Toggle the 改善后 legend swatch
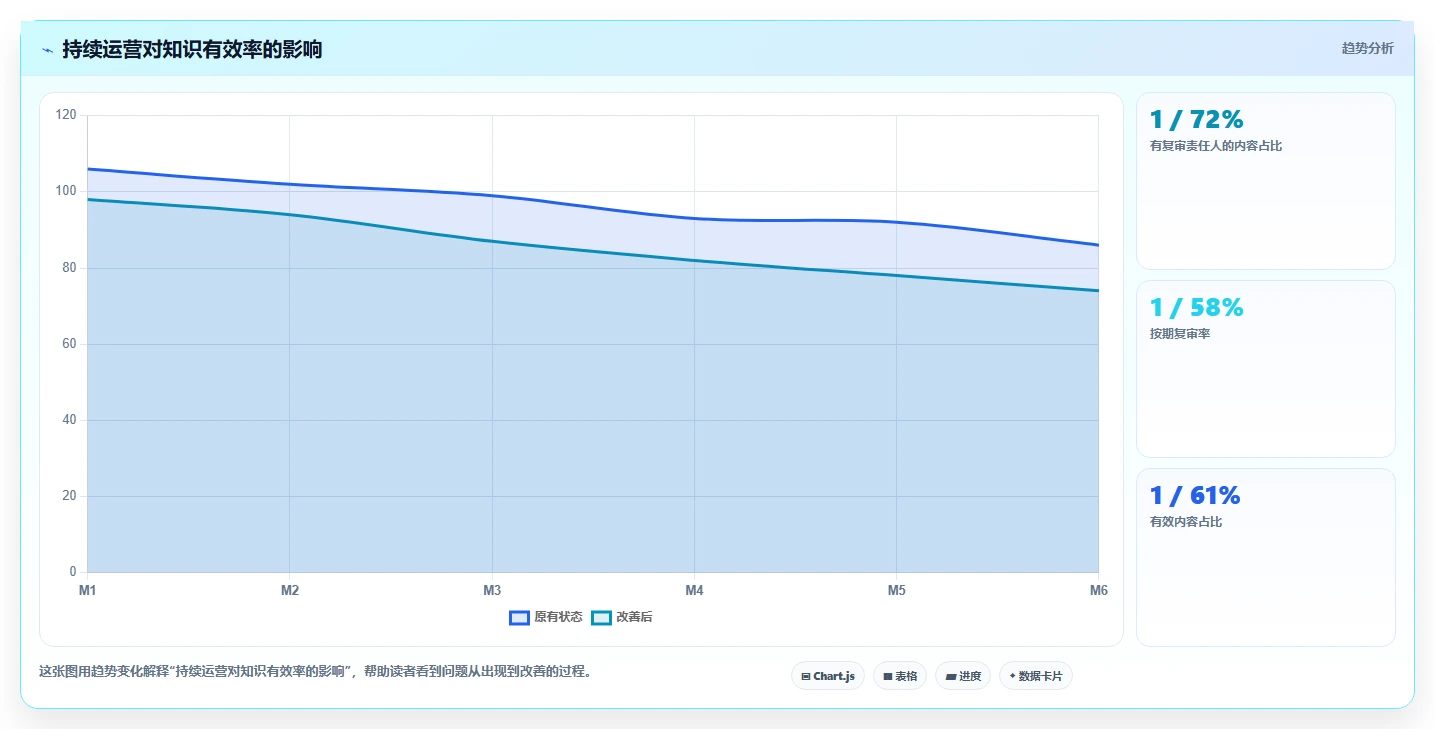Image resolution: width=1435 pixels, height=729 pixels. (x=601, y=618)
